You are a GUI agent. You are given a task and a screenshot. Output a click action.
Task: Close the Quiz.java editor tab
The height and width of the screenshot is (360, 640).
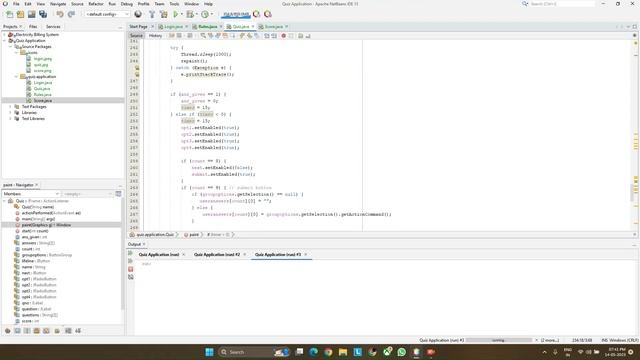click(x=253, y=27)
